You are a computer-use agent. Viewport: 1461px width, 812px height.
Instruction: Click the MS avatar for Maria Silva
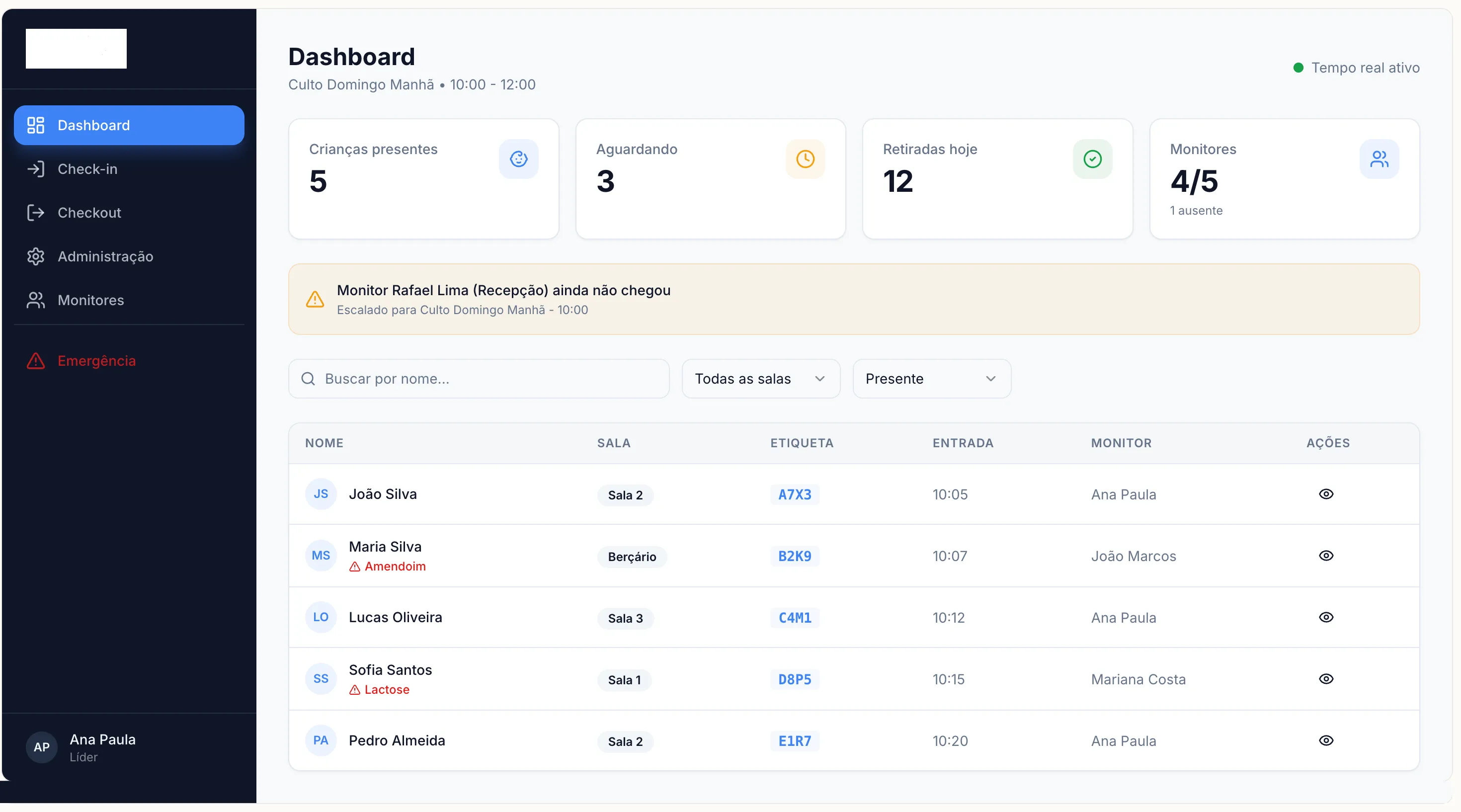tap(321, 556)
